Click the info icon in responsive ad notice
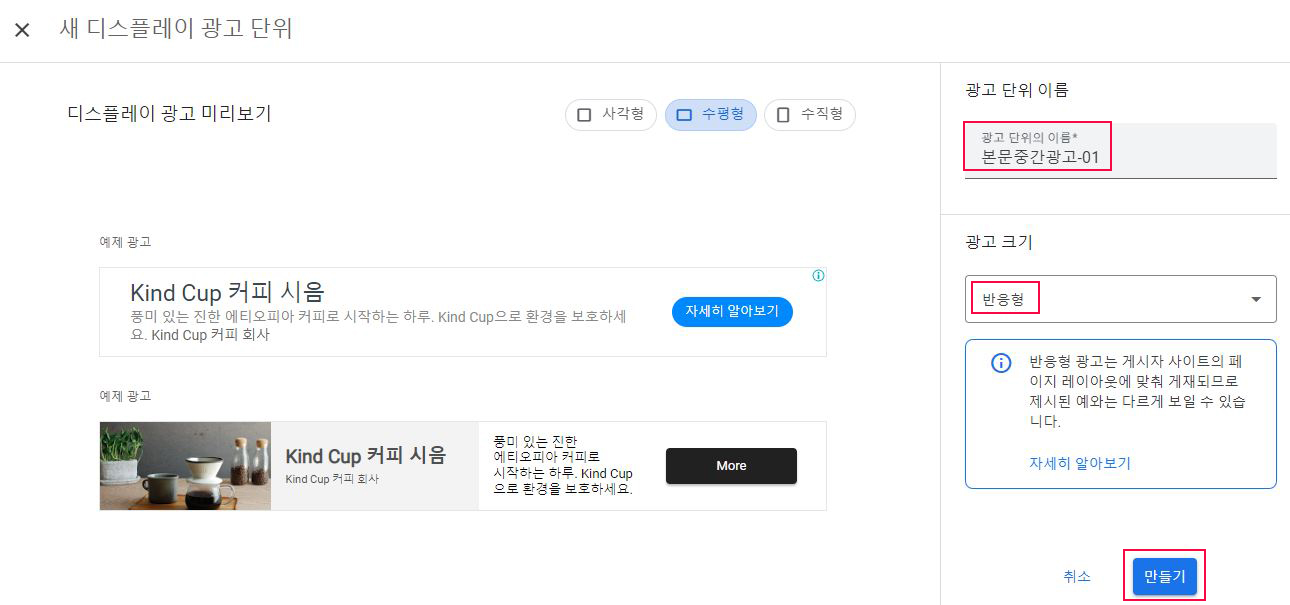Image resolution: width=1290 pixels, height=605 pixels. tap(1000, 363)
